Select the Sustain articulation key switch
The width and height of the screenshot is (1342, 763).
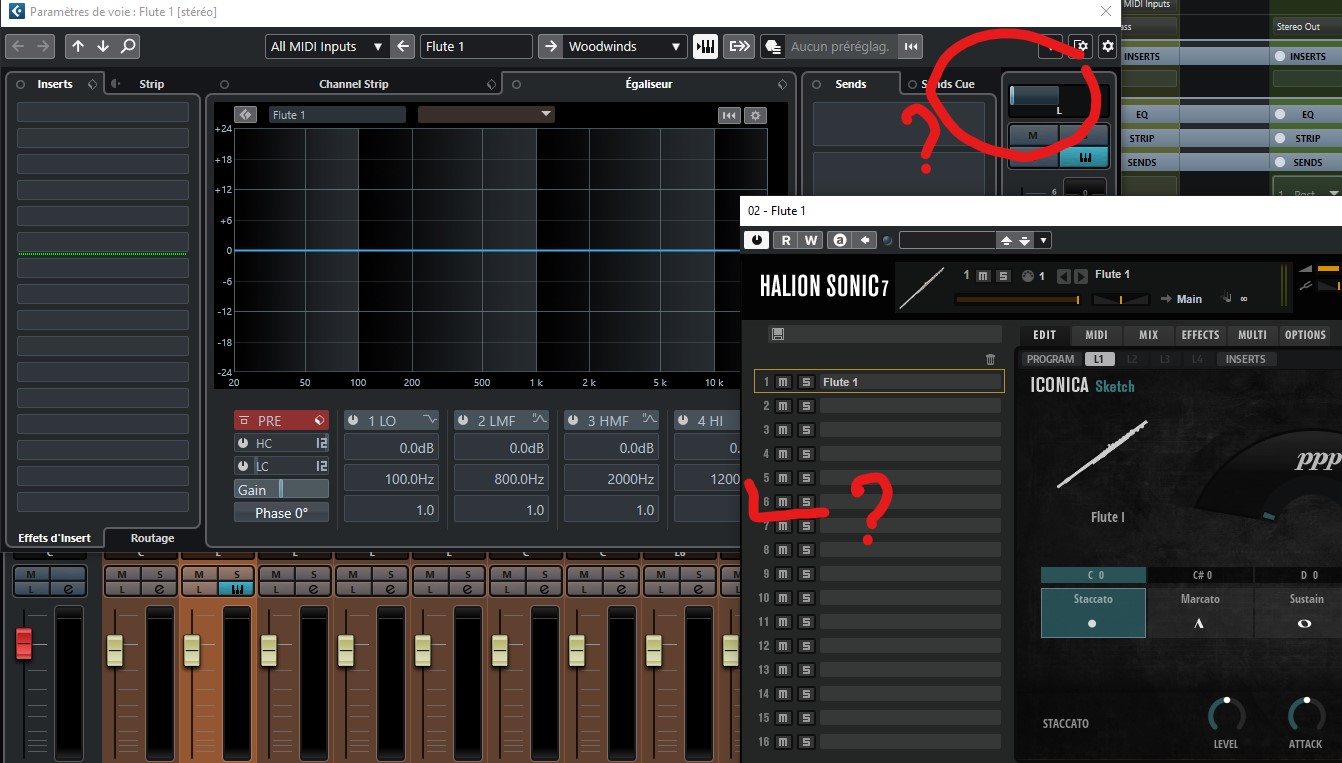click(x=1304, y=612)
